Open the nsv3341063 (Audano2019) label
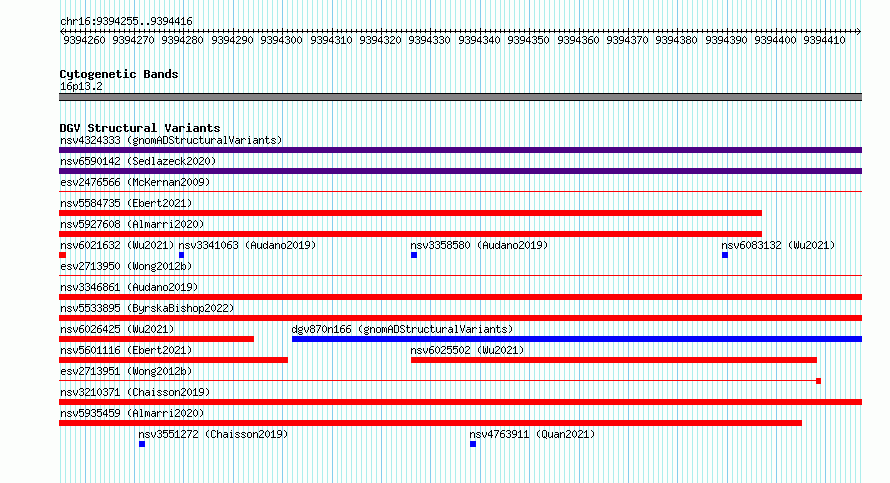This screenshot has height=483, width=890. click(247, 245)
